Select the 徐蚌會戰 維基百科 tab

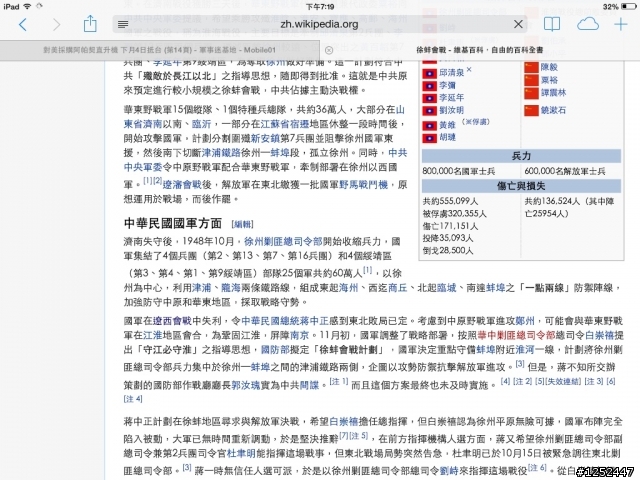pos(480,50)
